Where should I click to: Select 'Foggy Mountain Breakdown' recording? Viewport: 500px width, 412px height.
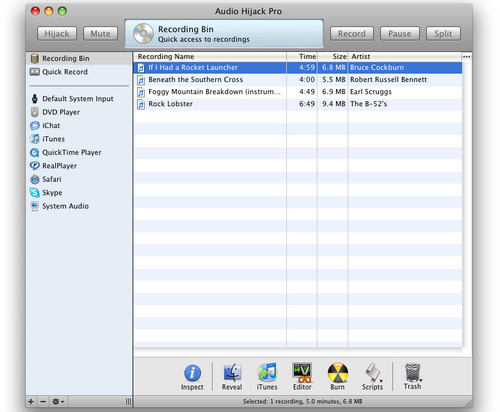[298, 92]
